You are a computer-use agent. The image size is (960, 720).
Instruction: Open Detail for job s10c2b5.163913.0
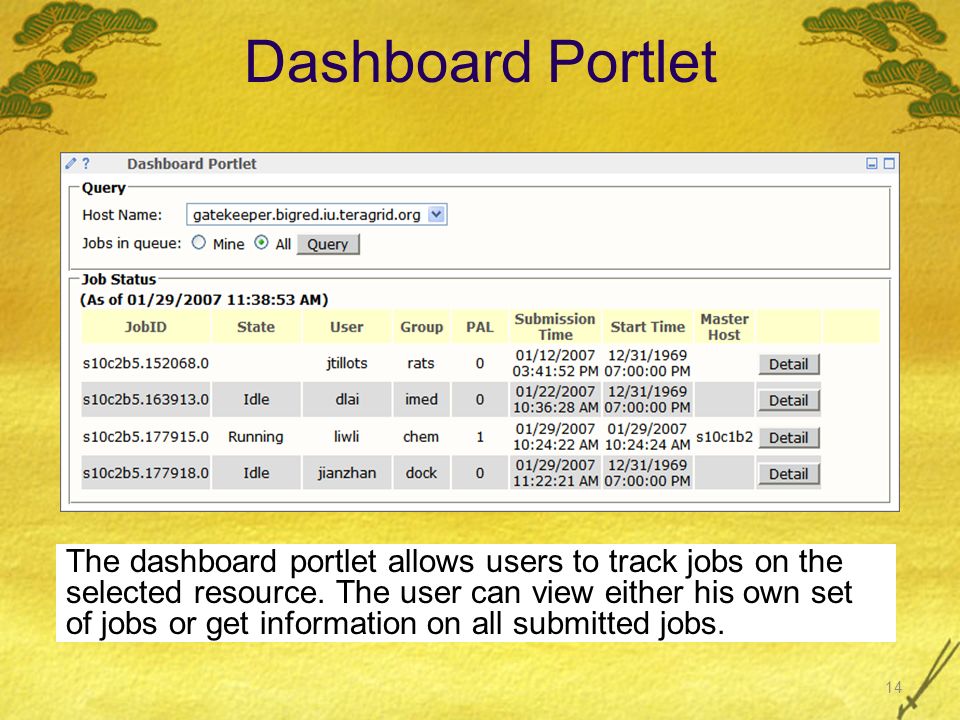789,400
